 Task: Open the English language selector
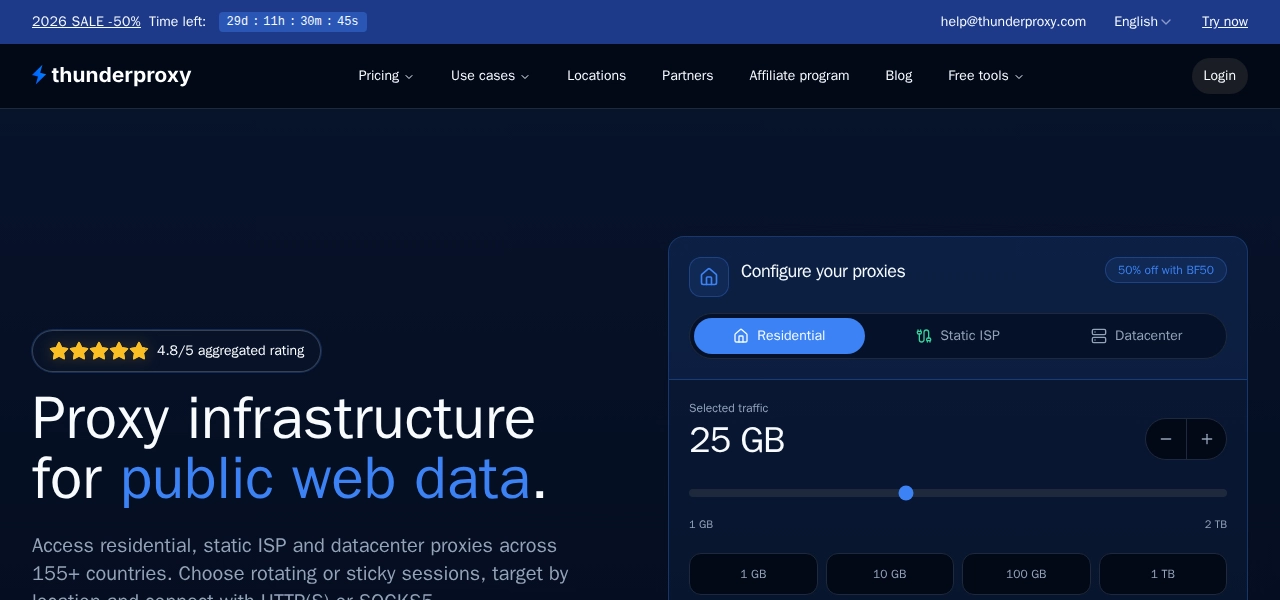pyautogui.click(x=1142, y=22)
